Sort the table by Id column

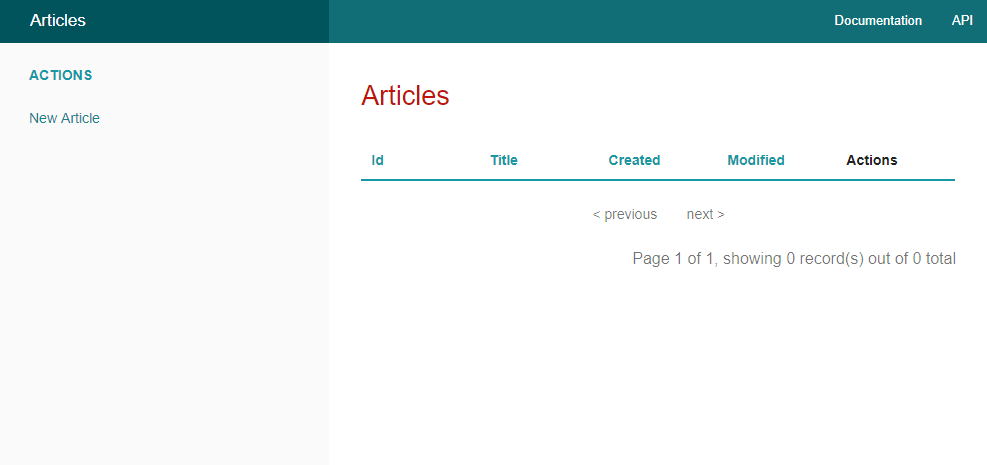click(378, 160)
